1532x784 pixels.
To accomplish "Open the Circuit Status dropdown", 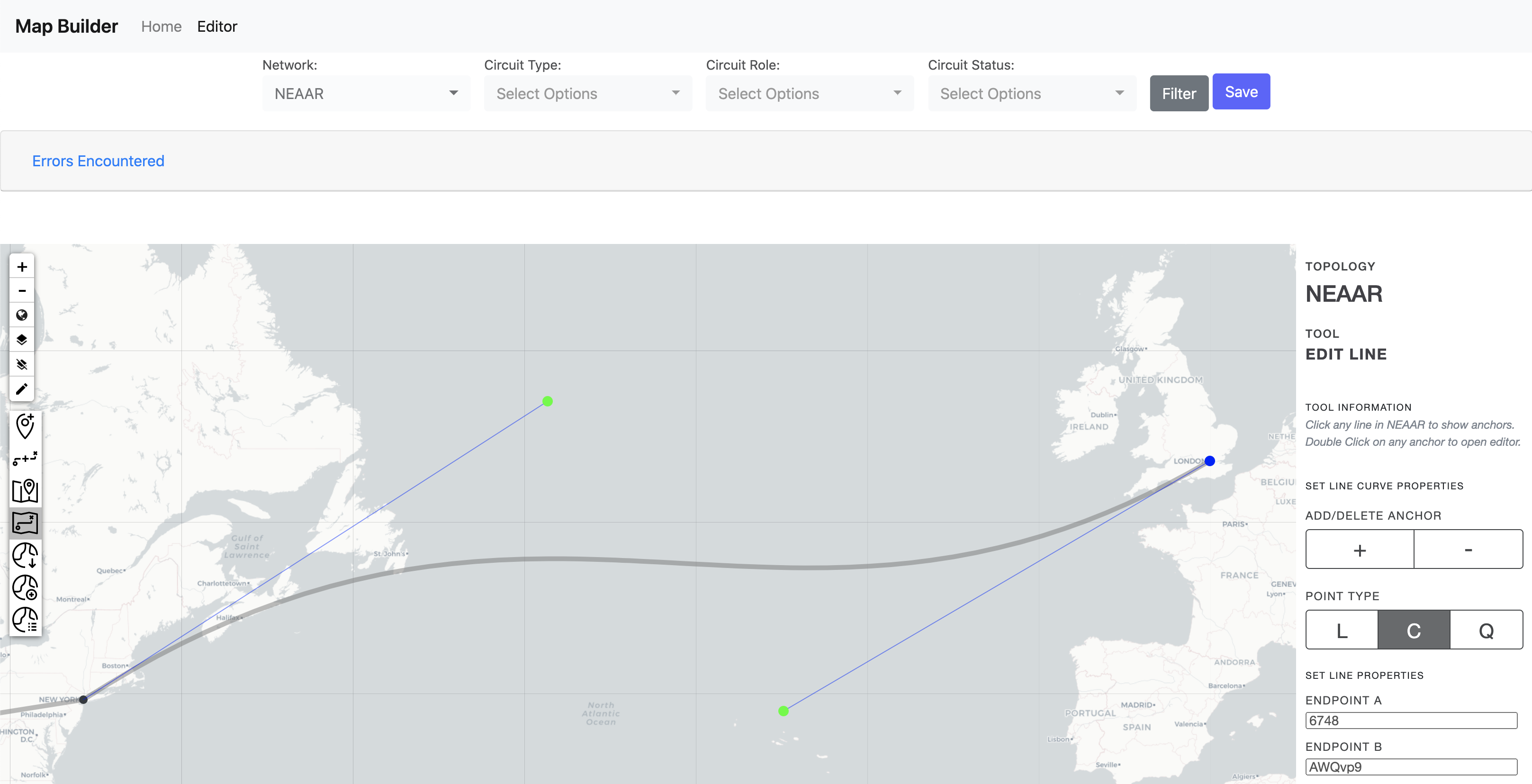I will [1032, 93].
